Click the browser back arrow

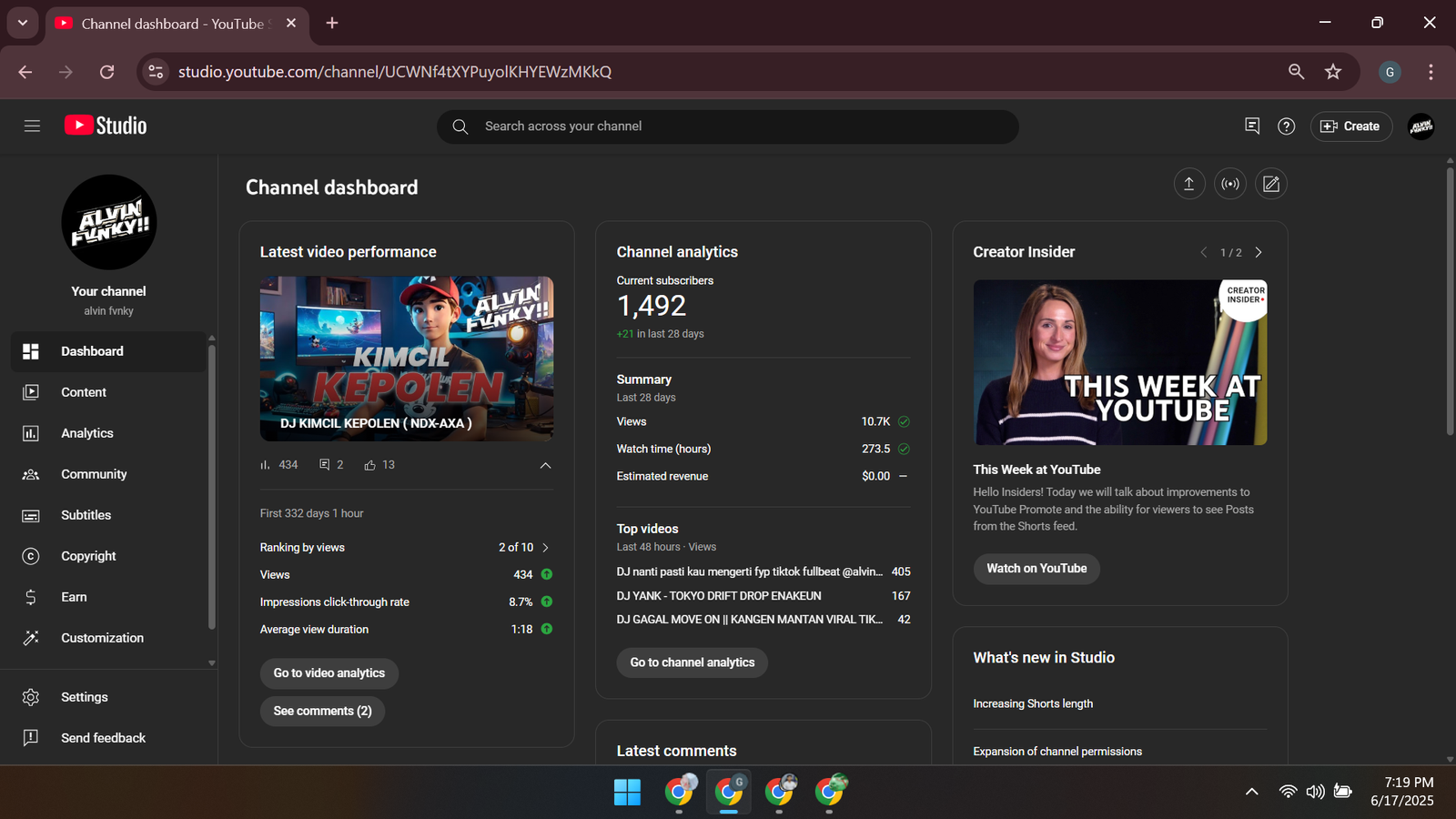[25, 72]
